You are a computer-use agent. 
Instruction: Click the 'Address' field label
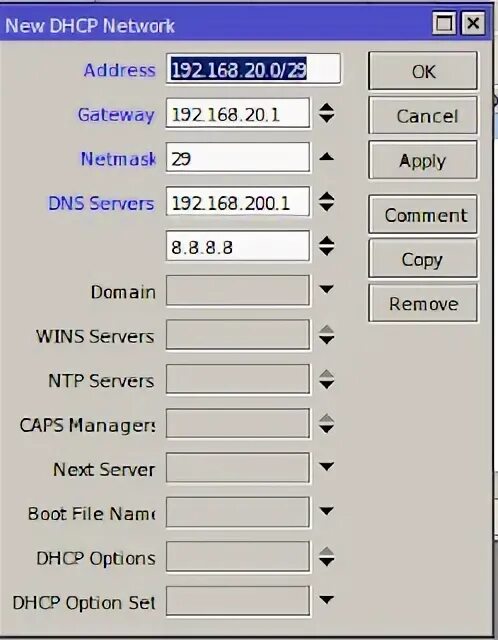[120, 70]
